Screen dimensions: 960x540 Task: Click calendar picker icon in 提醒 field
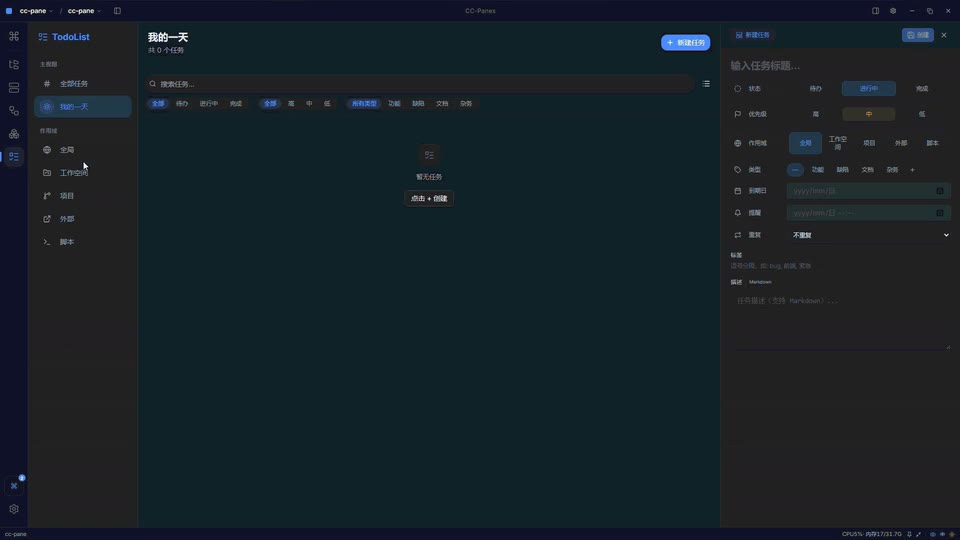(940, 213)
